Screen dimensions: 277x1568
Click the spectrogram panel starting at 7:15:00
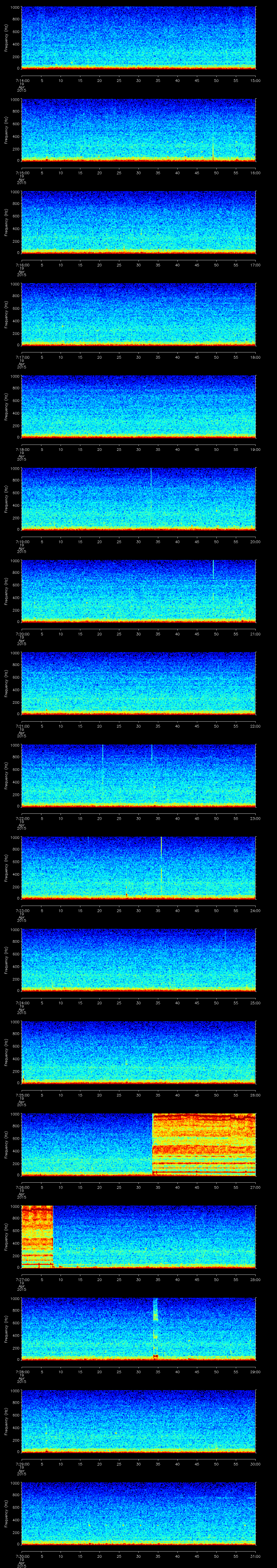coord(139,130)
